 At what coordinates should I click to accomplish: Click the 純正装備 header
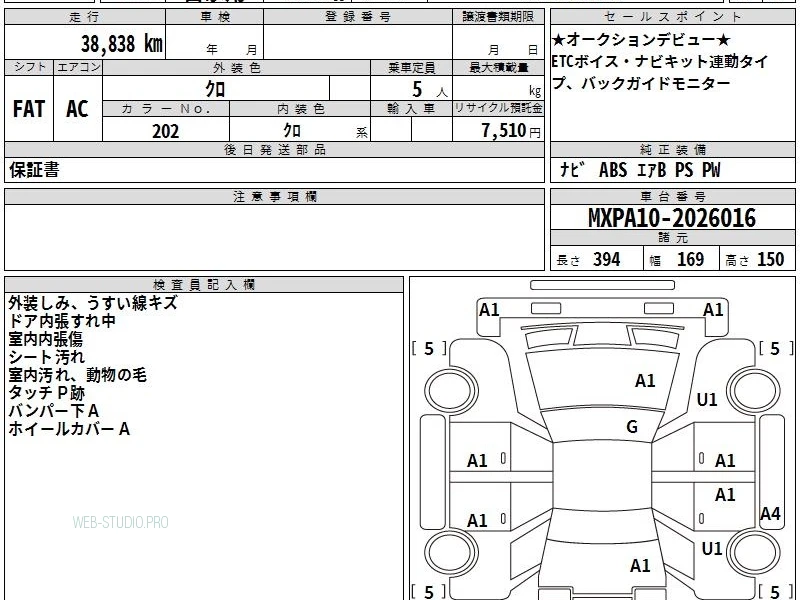(x=673, y=149)
